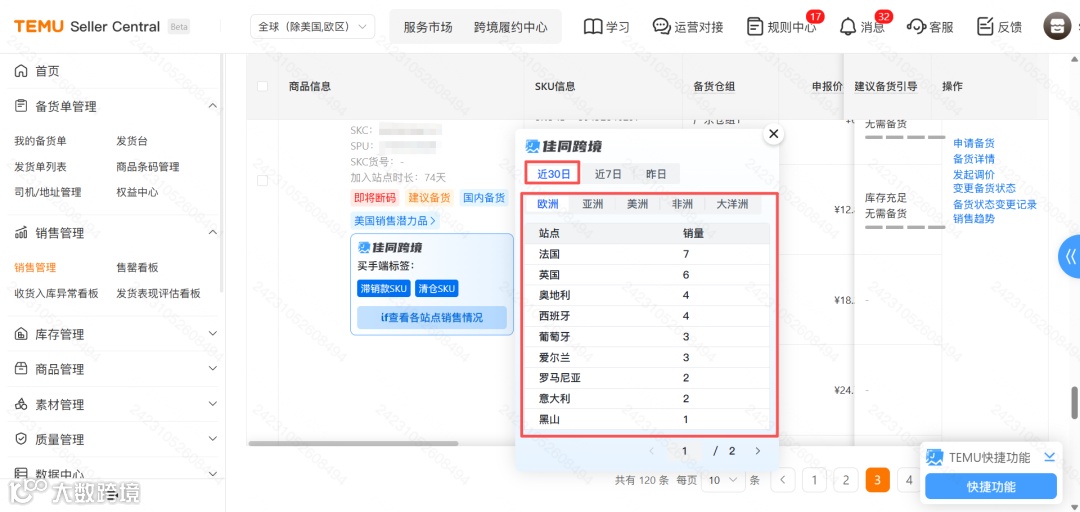This screenshot has height=512, width=1080.
Task: Expand the 素材管理 menu section
Action: tap(213, 405)
